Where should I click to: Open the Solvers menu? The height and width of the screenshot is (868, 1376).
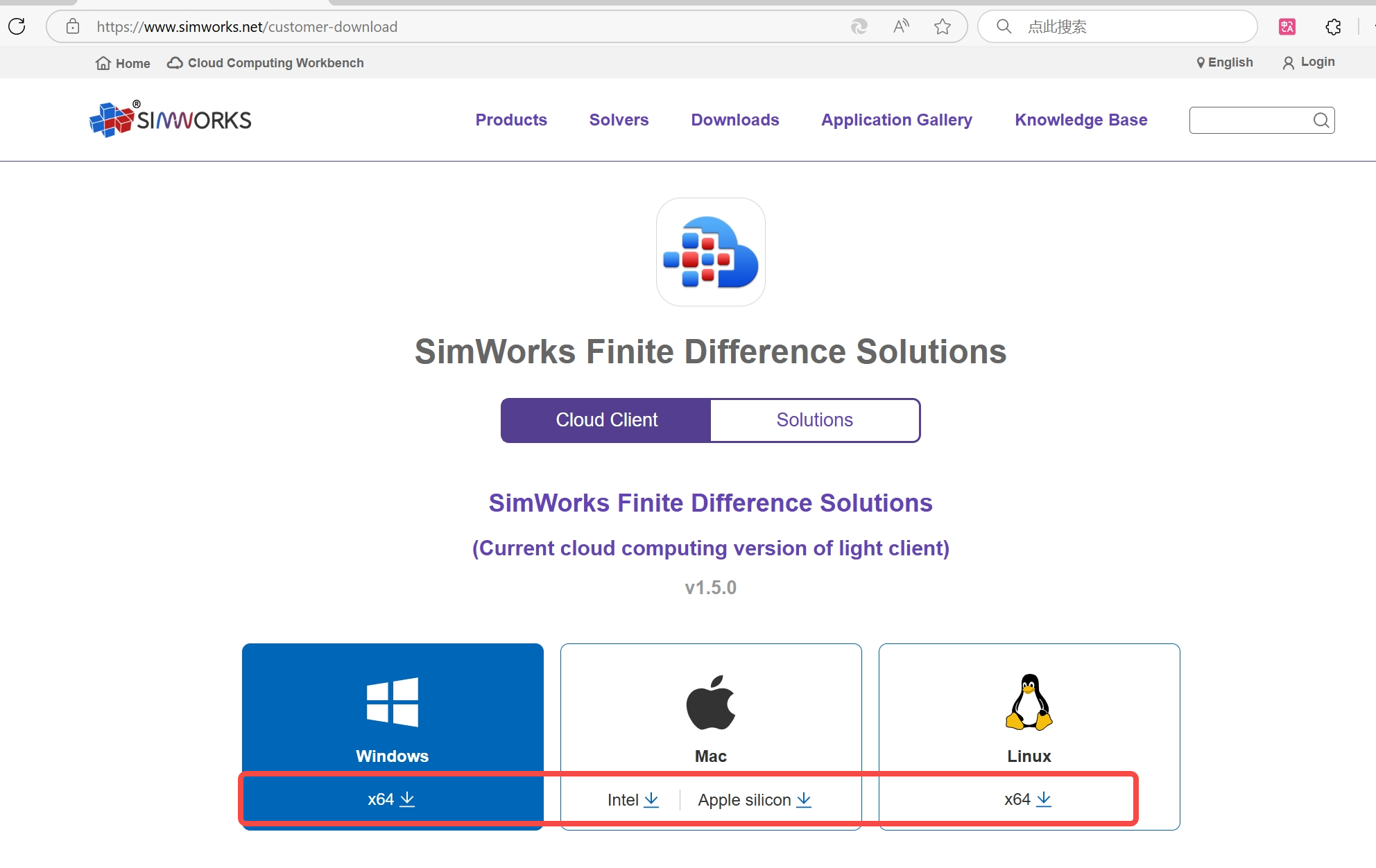click(619, 120)
